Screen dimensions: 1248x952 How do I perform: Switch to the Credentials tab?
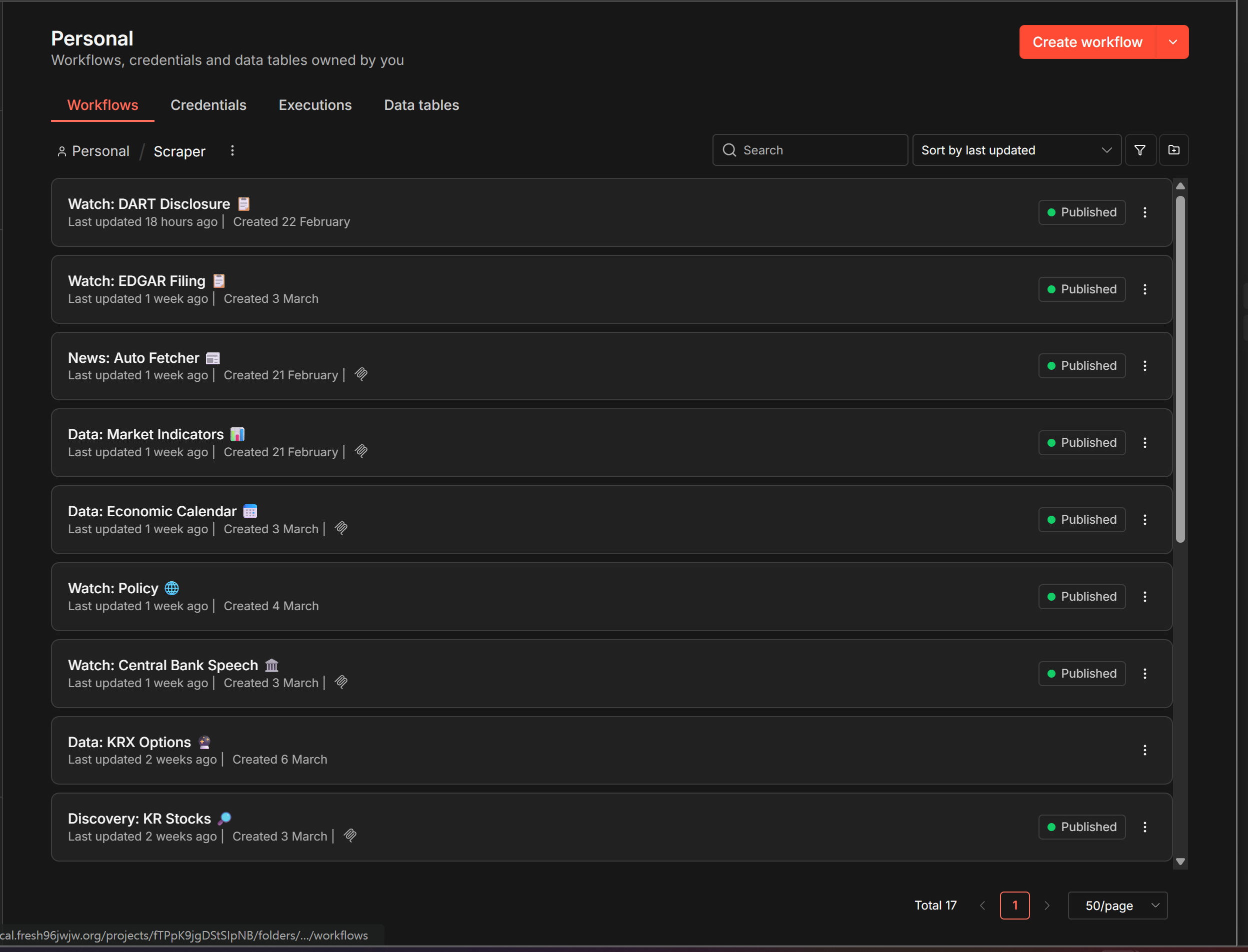coord(208,105)
